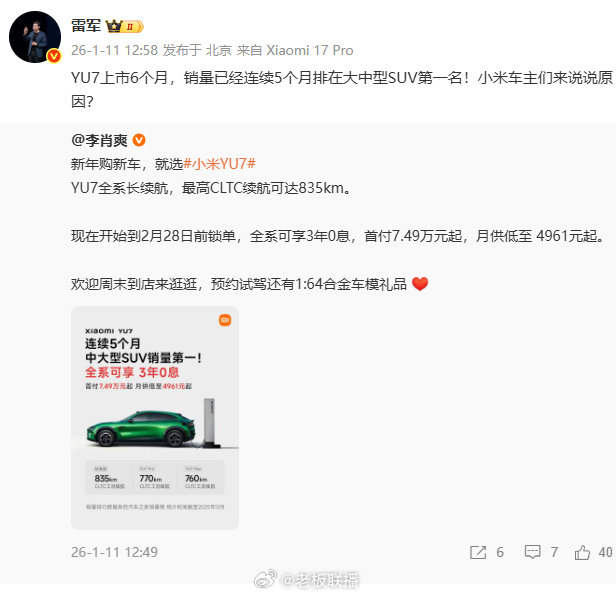Like the post with thumbs-up icon
The height and width of the screenshot is (596, 616).
coord(582,552)
